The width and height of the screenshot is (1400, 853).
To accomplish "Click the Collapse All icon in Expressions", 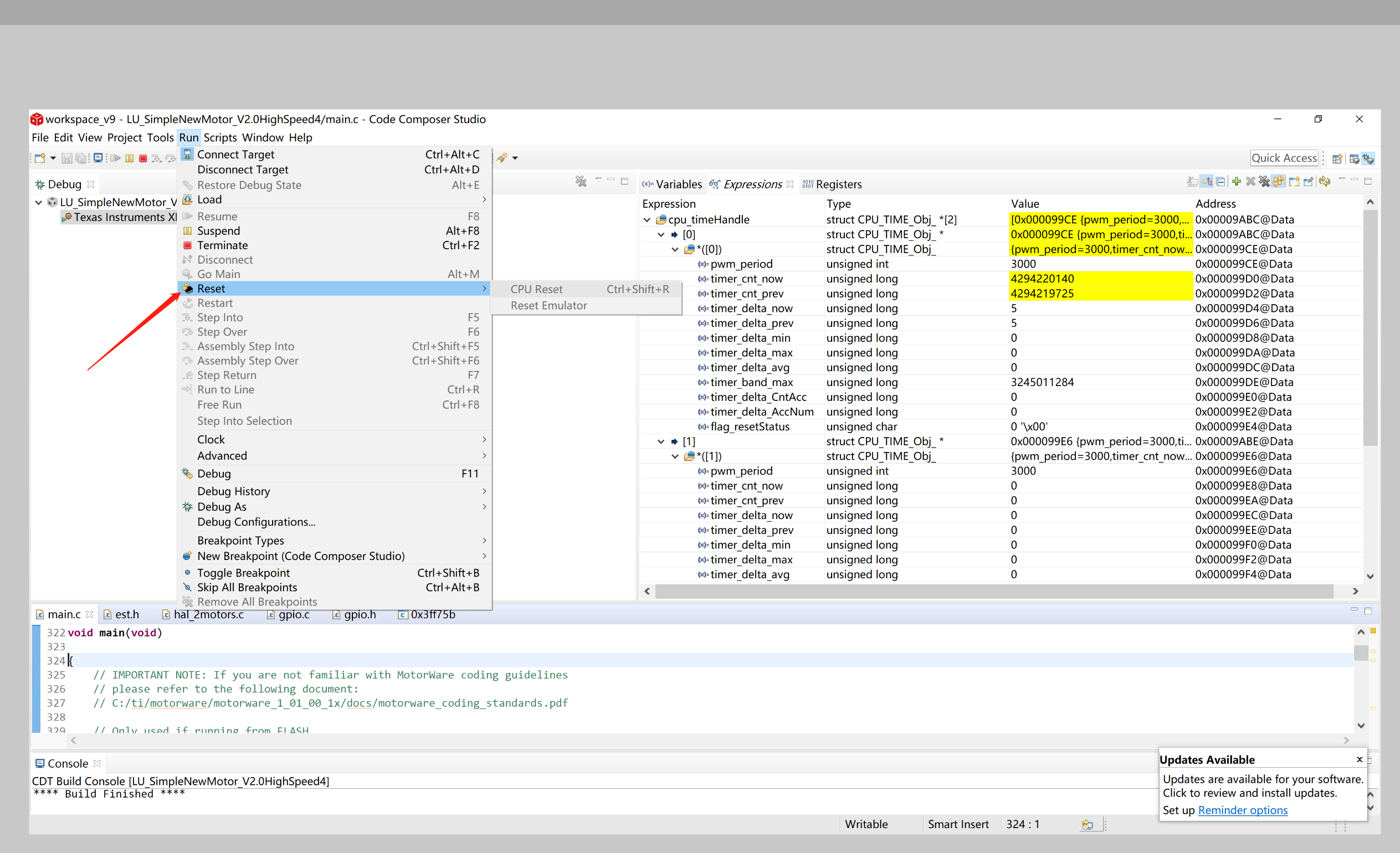I will pos(1220,182).
